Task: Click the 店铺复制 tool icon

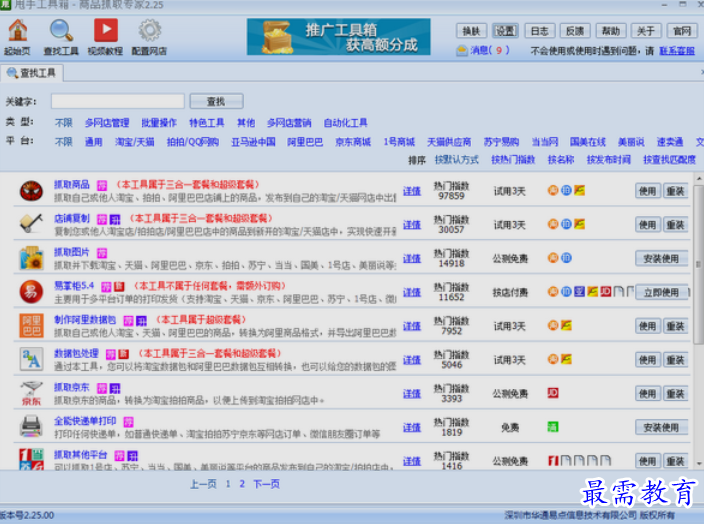Action: 31,224
